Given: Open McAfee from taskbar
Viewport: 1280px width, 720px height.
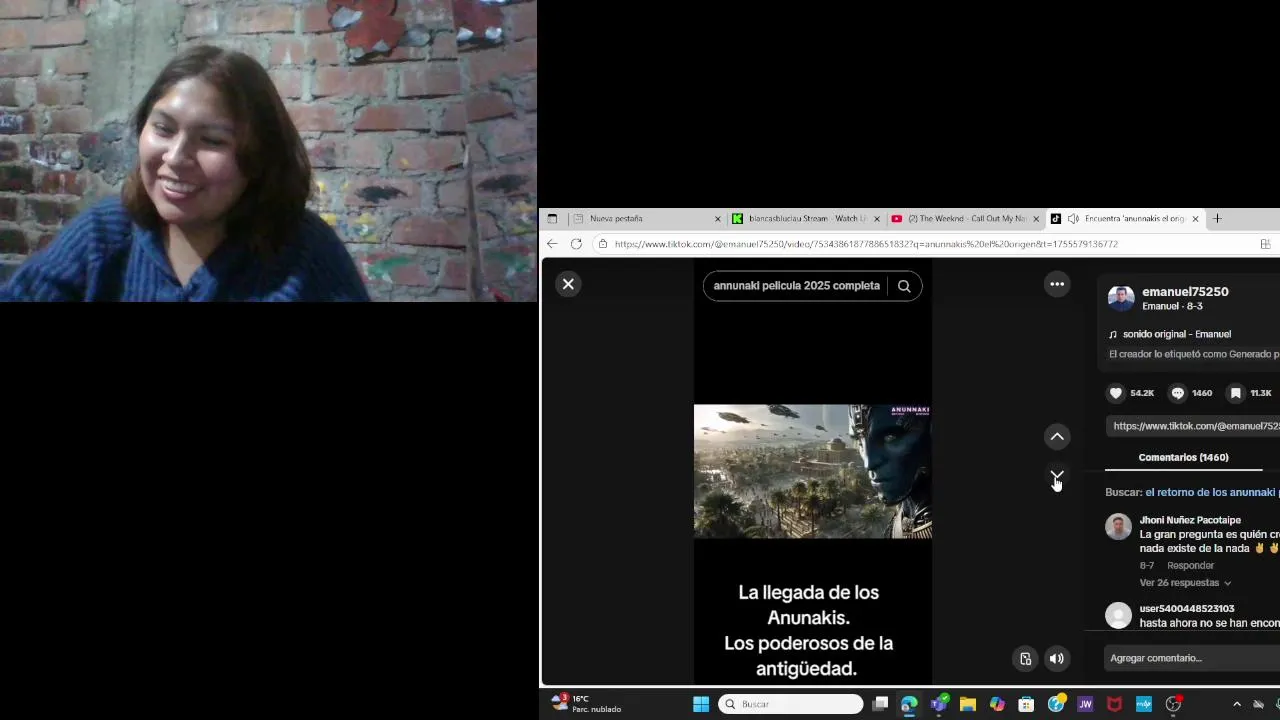Looking at the screenshot, I should coord(1114,704).
